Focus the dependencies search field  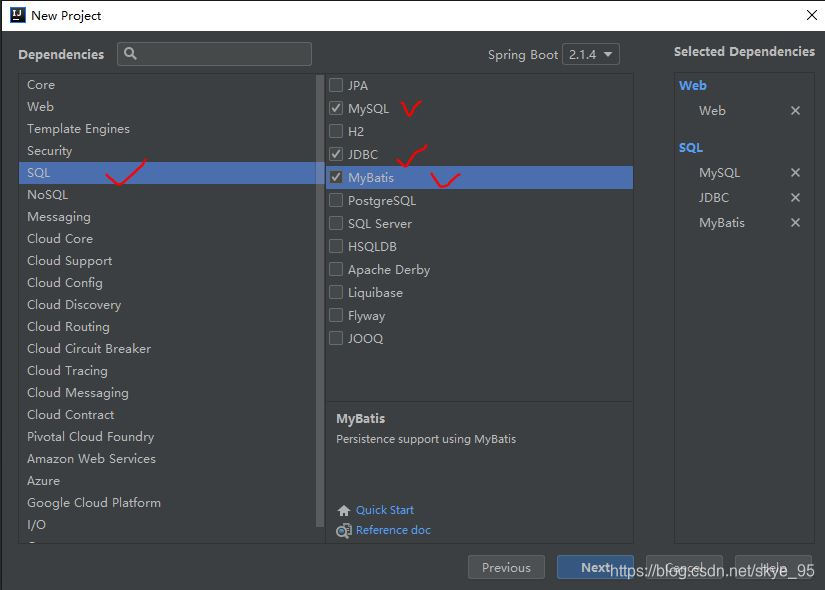coord(215,54)
